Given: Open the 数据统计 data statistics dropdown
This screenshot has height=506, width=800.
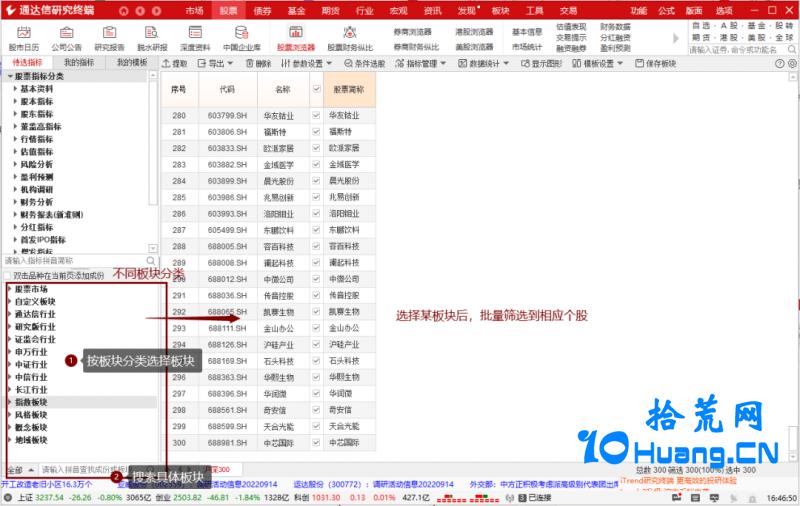Looking at the screenshot, I should (x=483, y=63).
